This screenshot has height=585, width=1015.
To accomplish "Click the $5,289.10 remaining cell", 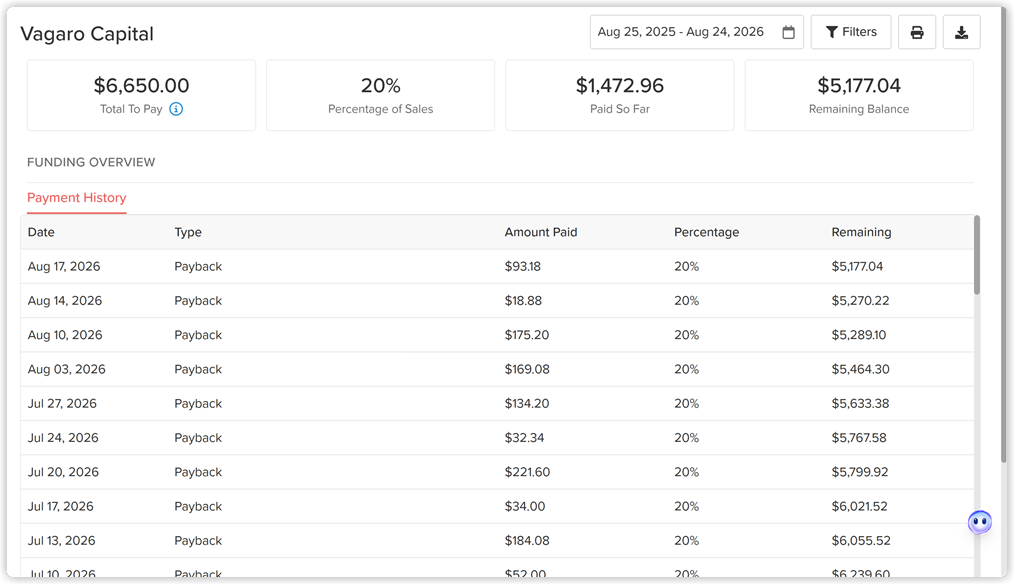I will [x=859, y=335].
